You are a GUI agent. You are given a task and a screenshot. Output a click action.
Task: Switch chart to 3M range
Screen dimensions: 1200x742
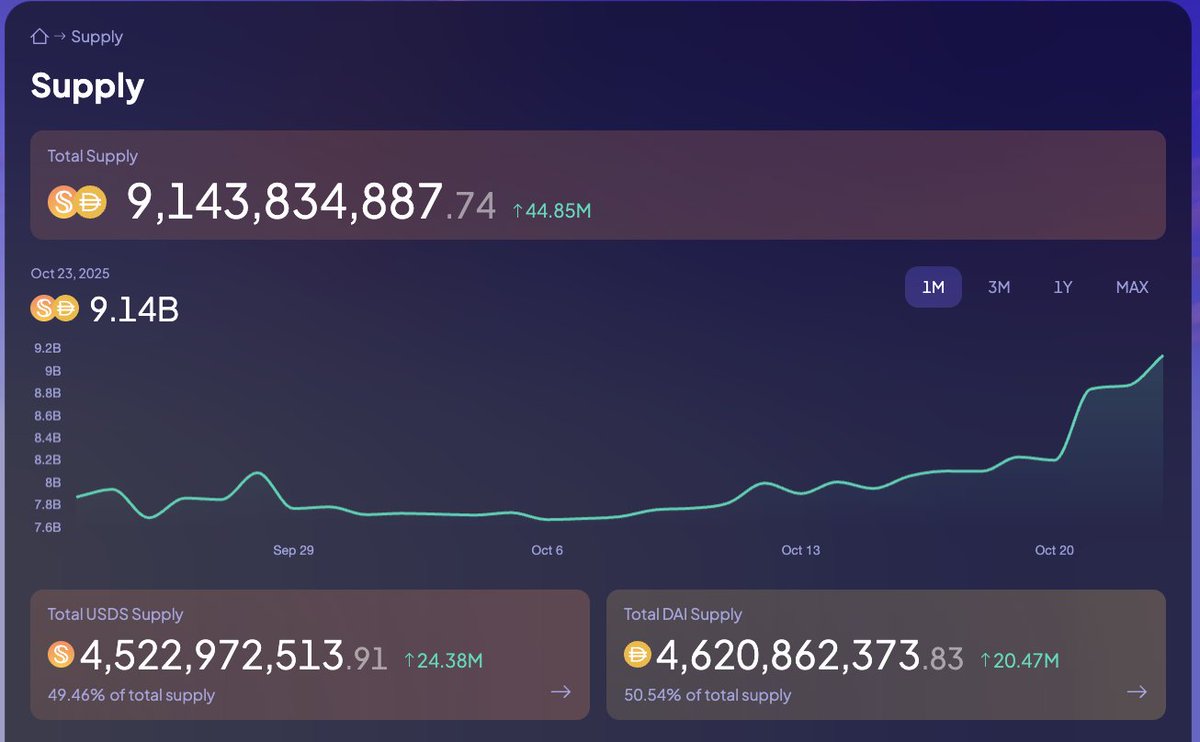click(999, 287)
